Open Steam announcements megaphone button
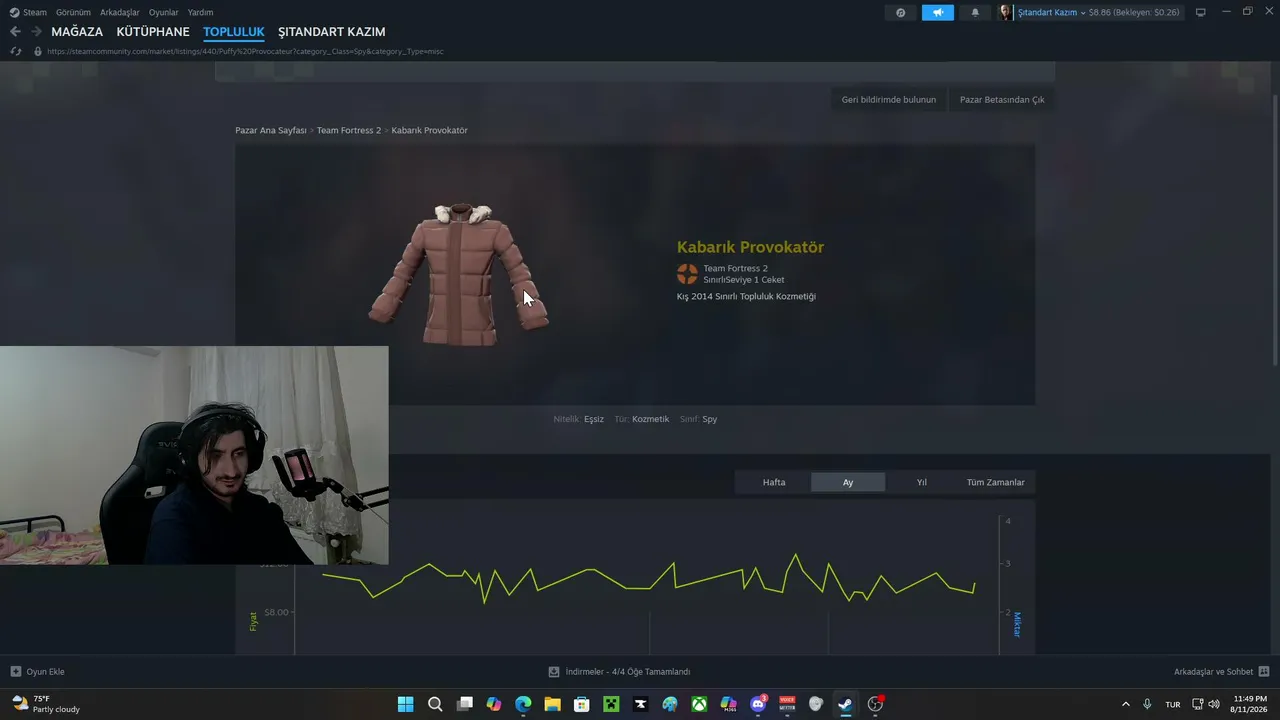The height and width of the screenshot is (720, 1280). click(x=938, y=13)
